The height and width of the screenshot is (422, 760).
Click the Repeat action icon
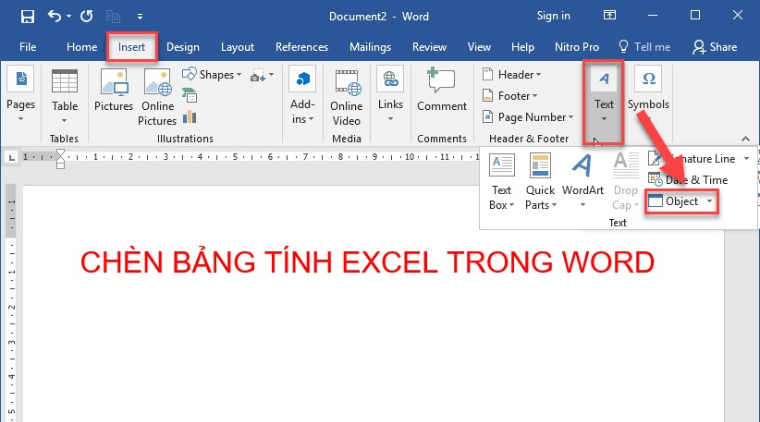(87, 16)
